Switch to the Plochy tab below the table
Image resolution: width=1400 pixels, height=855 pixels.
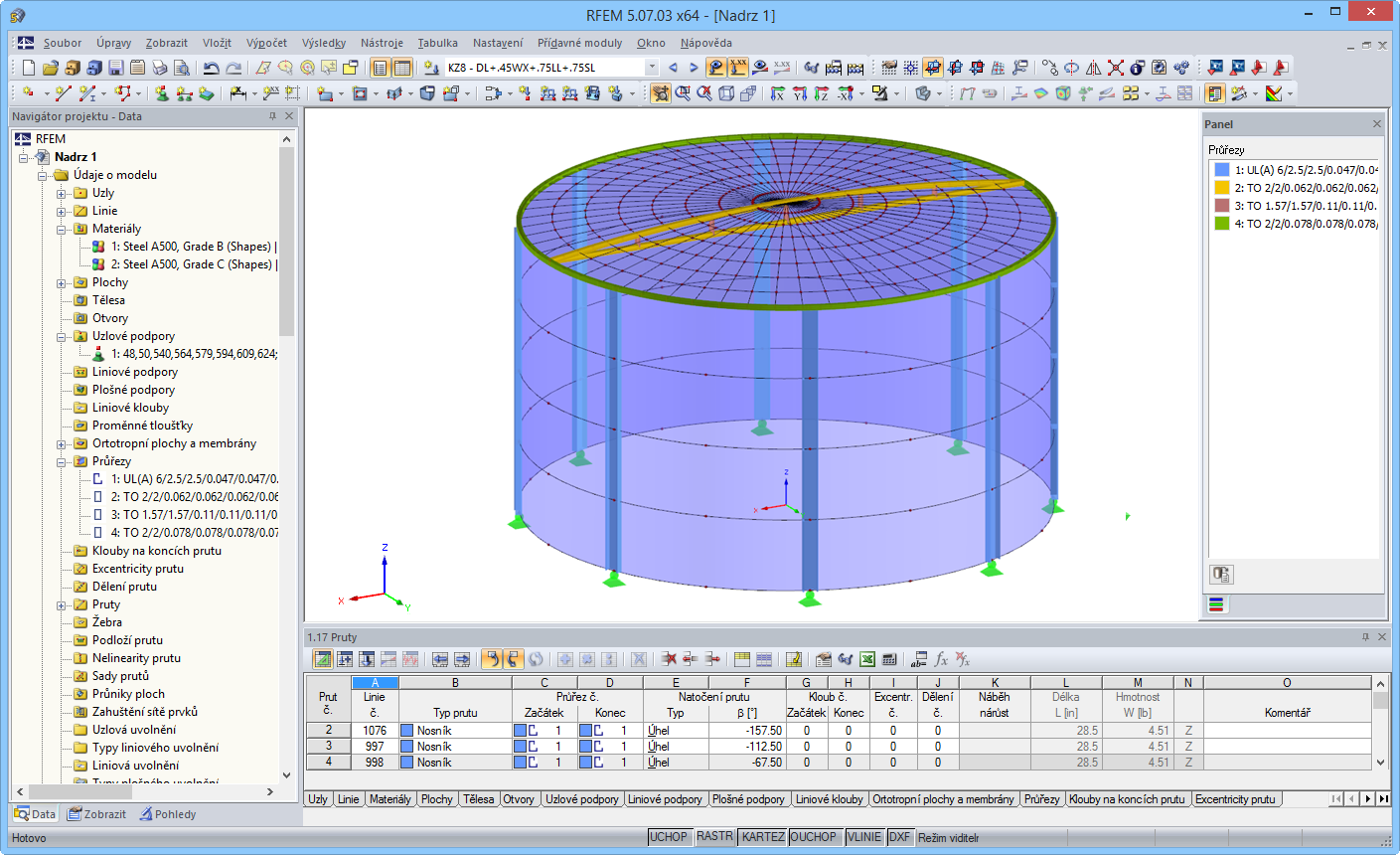437,798
